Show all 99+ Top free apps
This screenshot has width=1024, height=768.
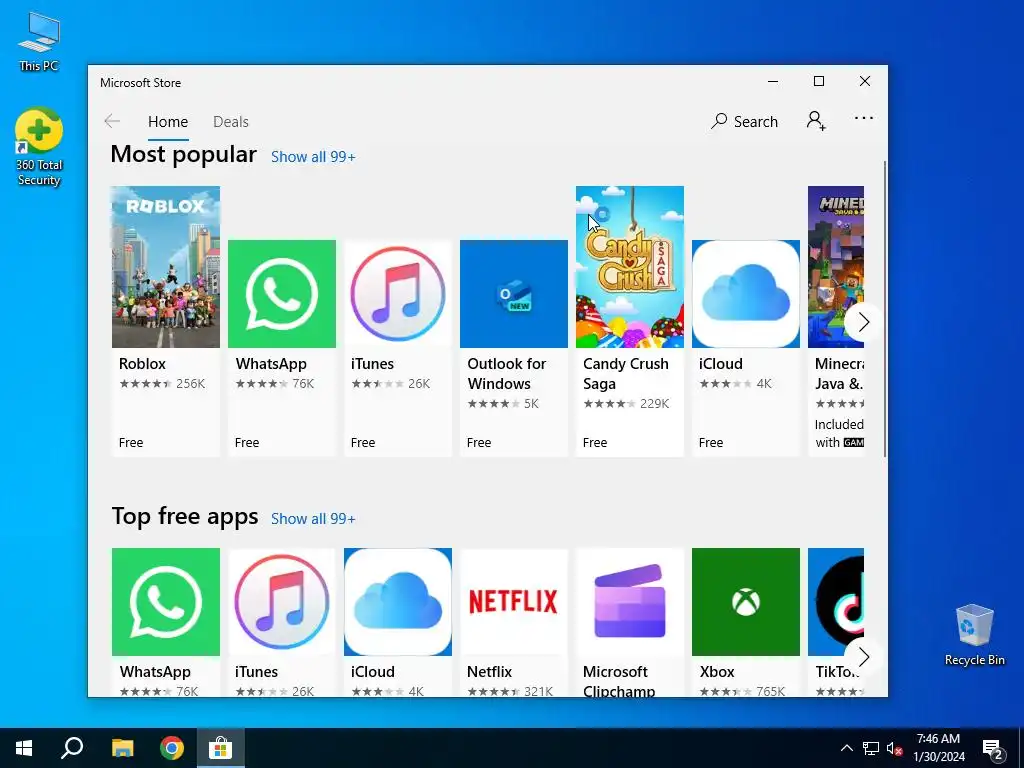(x=313, y=519)
